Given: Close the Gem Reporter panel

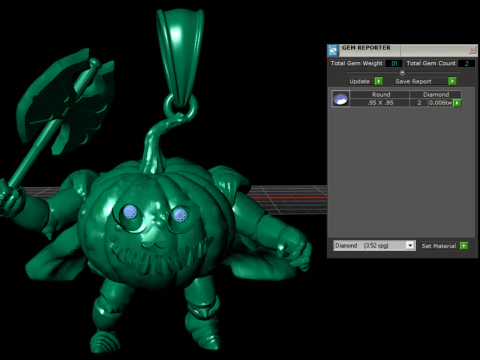Looking at the screenshot, I should click(x=472, y=50).
